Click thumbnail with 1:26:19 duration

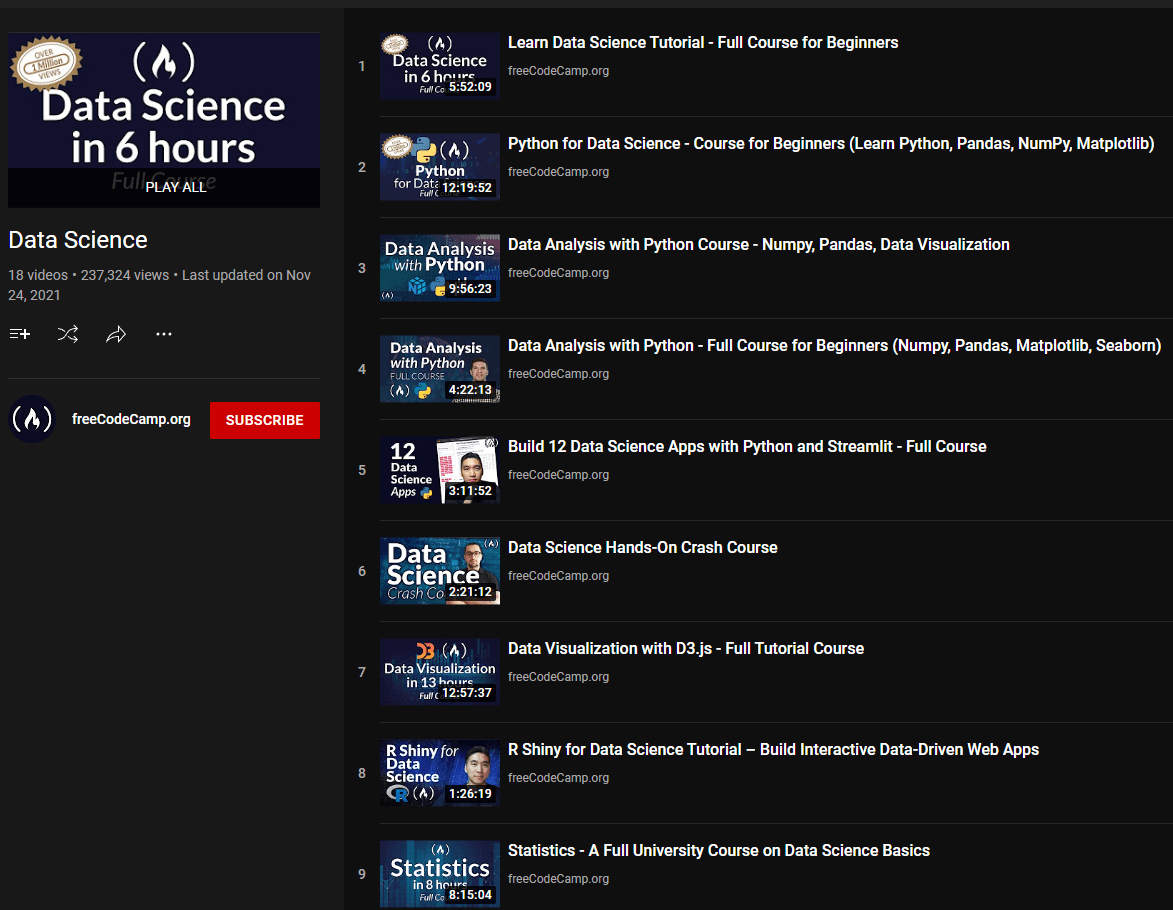440,773
